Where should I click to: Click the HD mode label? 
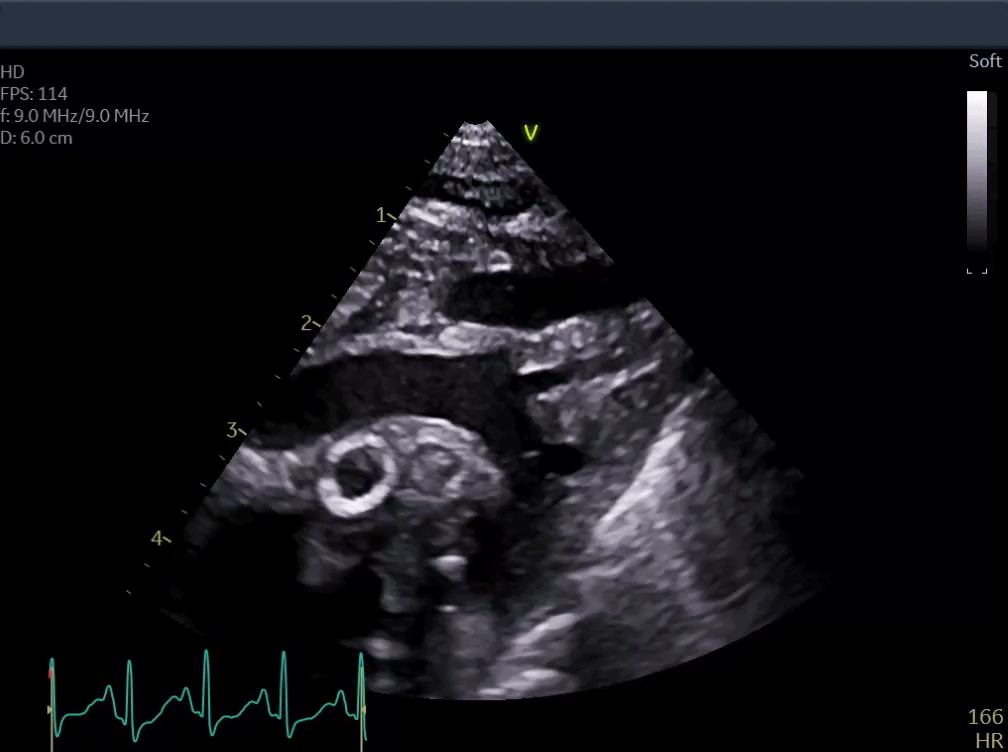click(12, 72)
